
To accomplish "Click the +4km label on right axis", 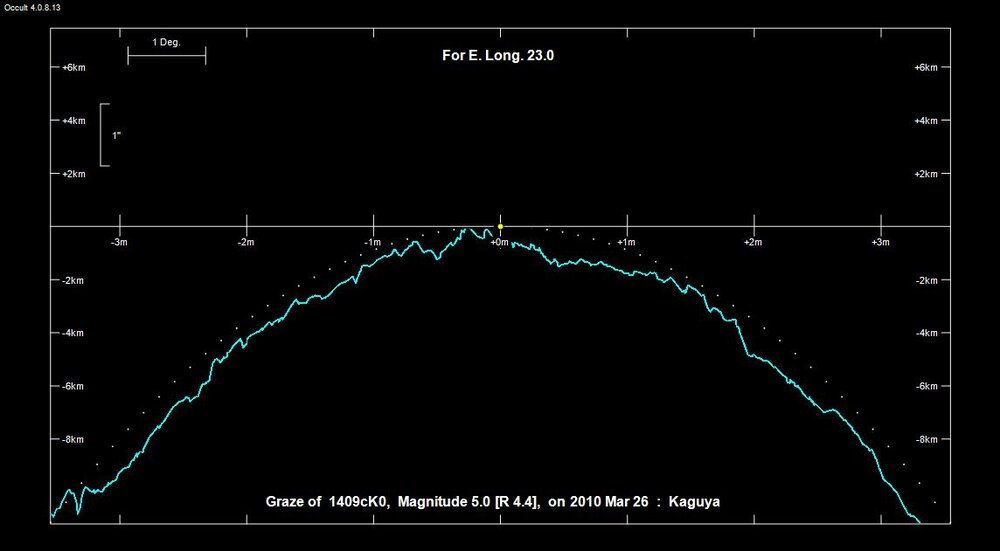I will pos(927,121).
